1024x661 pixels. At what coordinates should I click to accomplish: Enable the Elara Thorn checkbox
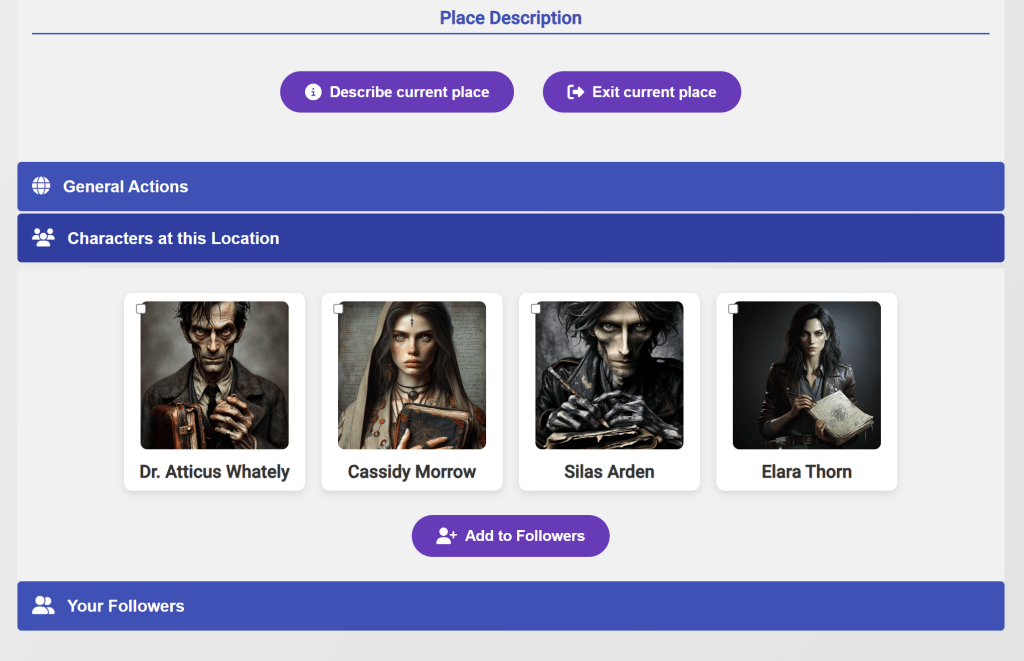tap(733, 309)
